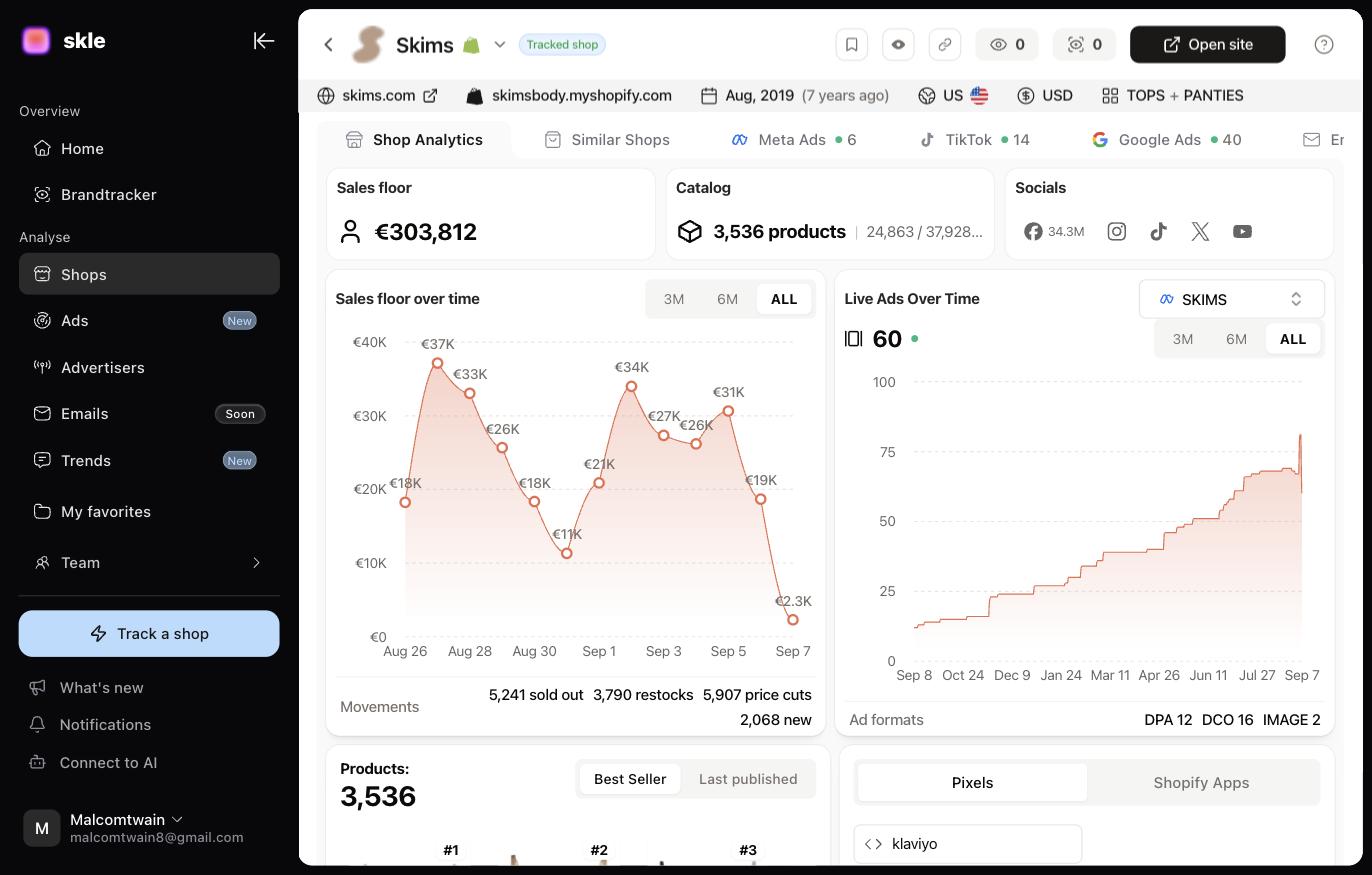
Task: Open Brandtracker in sidebar
Action: pos(149,195)
